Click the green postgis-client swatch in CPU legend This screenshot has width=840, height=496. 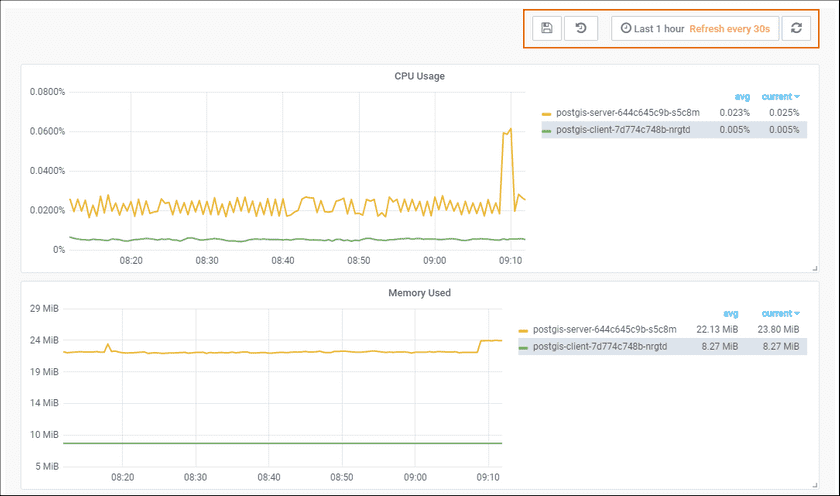pyautogui.click(x=546, y=131)
